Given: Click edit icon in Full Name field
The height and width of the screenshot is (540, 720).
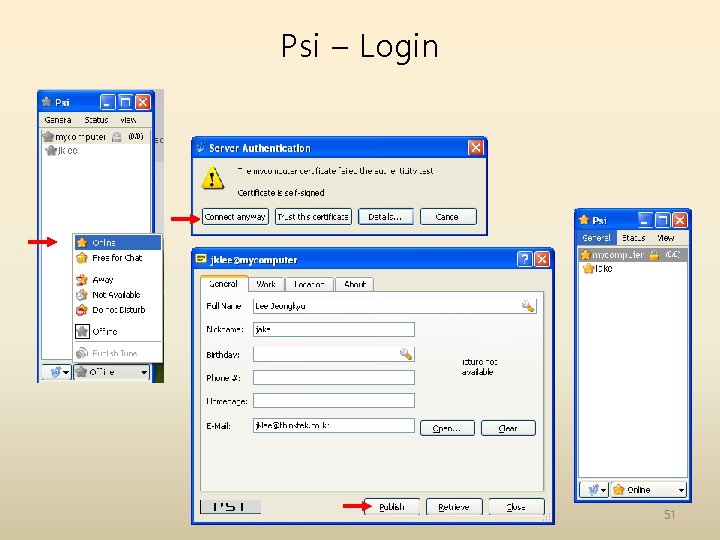Looking at the screenshot, I should (x=528, y=306).
